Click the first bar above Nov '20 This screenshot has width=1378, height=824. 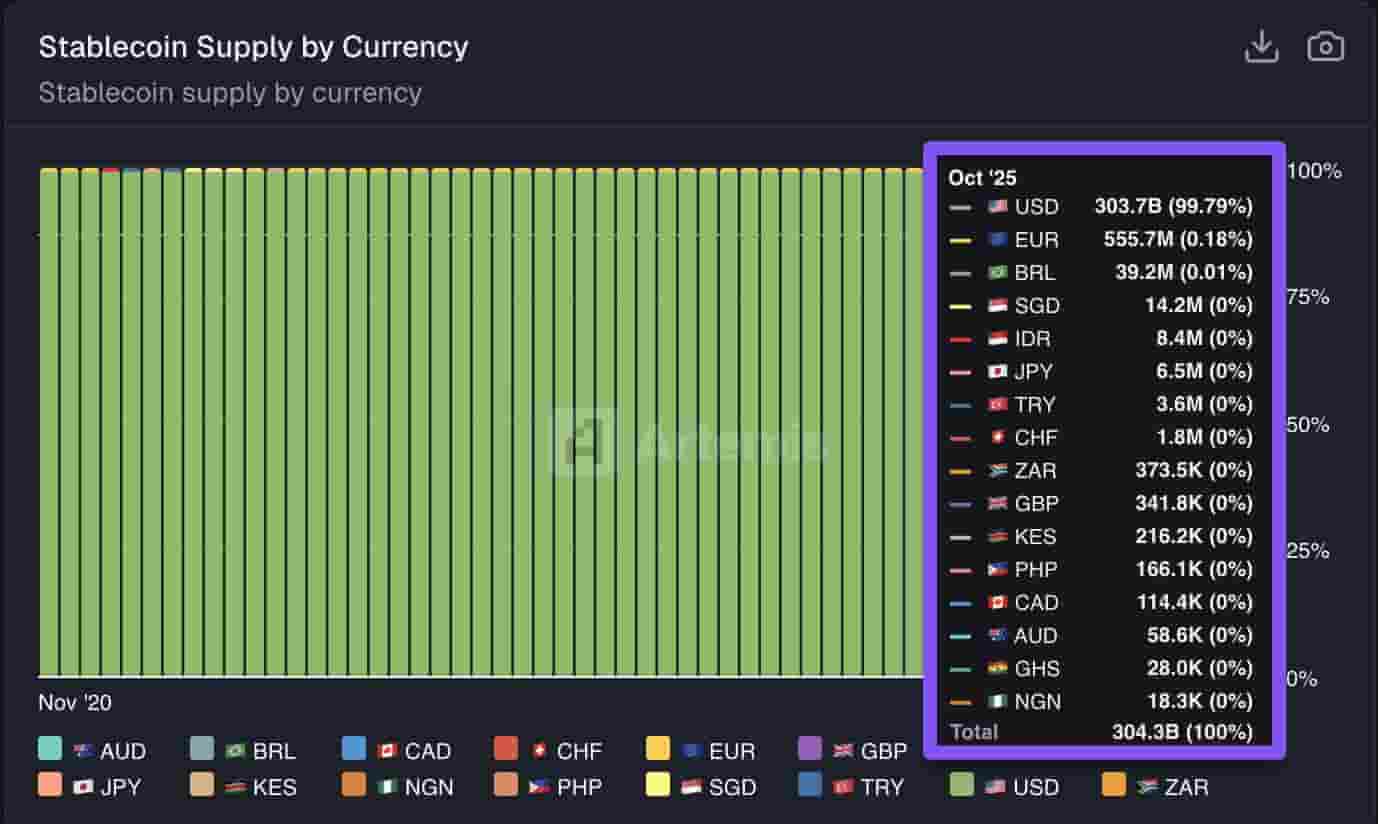(49, 422)
